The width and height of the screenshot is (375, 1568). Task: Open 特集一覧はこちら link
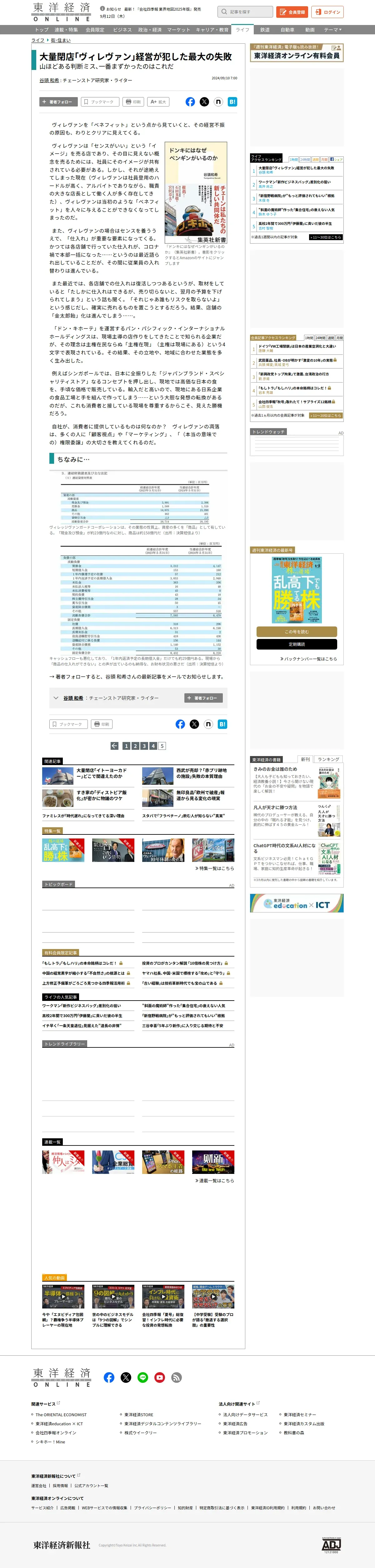click(214, 868)
